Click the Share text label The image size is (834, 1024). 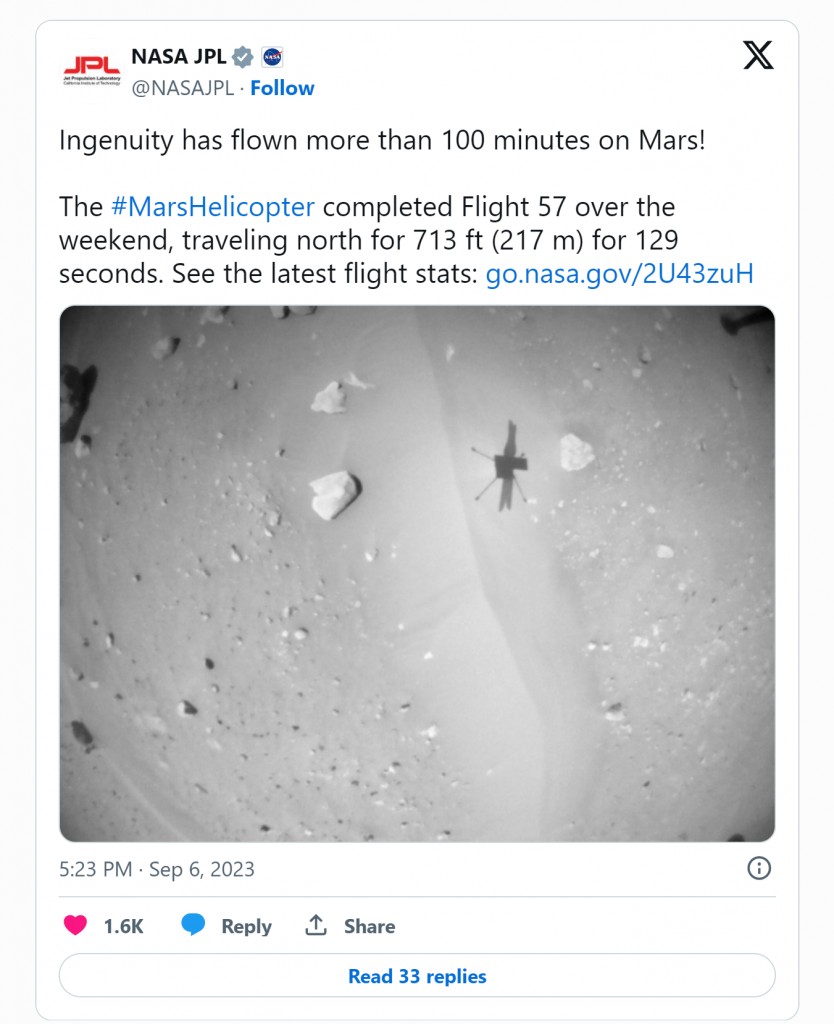click(369, 927)
